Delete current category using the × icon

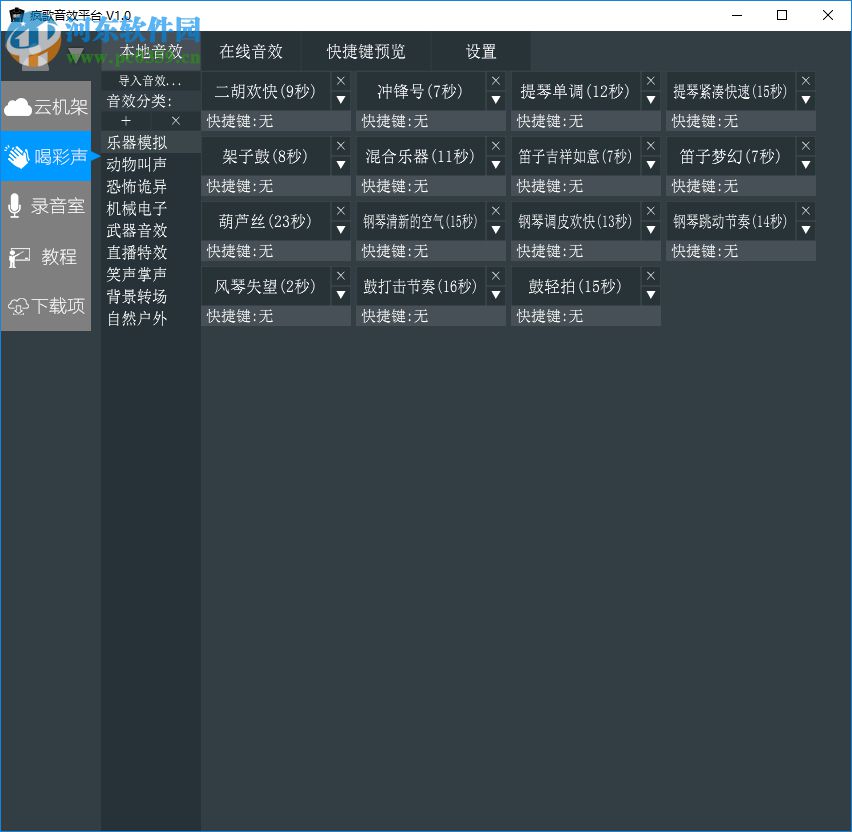pos(175,120)
